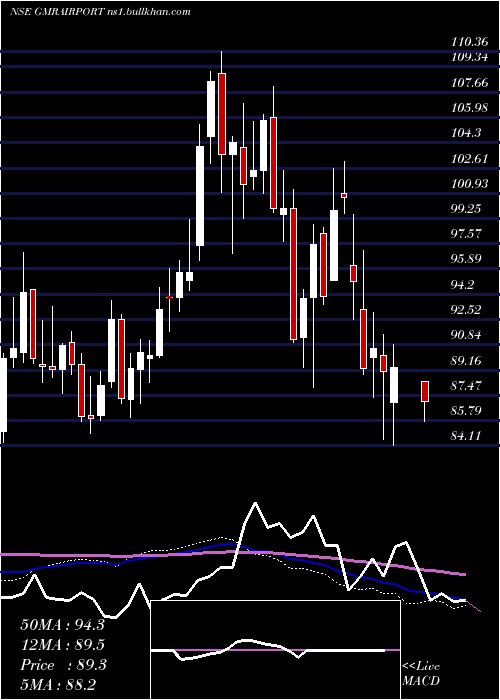This screenshot has height=700, width=500.
Task: Click the 87.47 price level label
Action: point(466,386)
